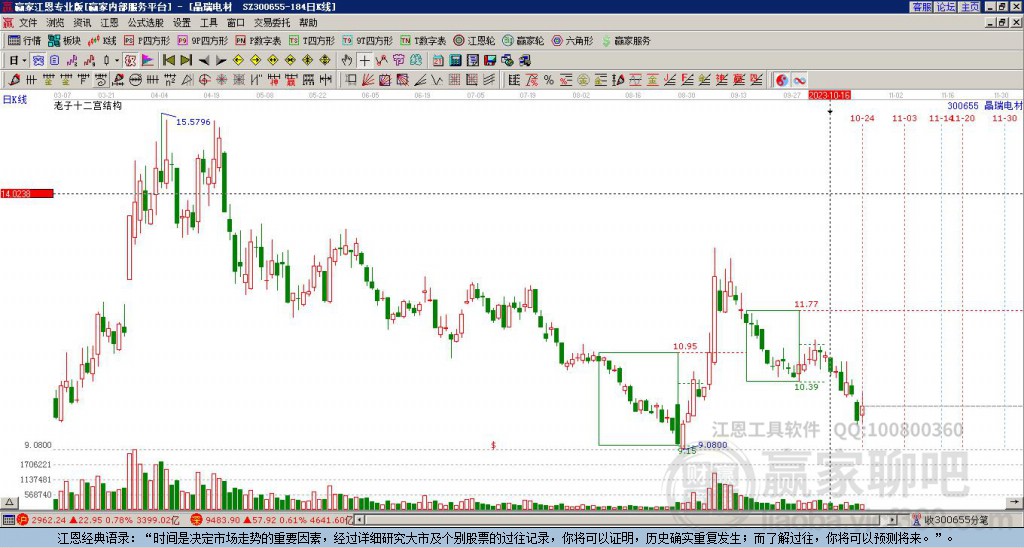Viewport: 1024px width, 548px height.
Task: Open the 交易委托 menu
Action: pos(272,23)
